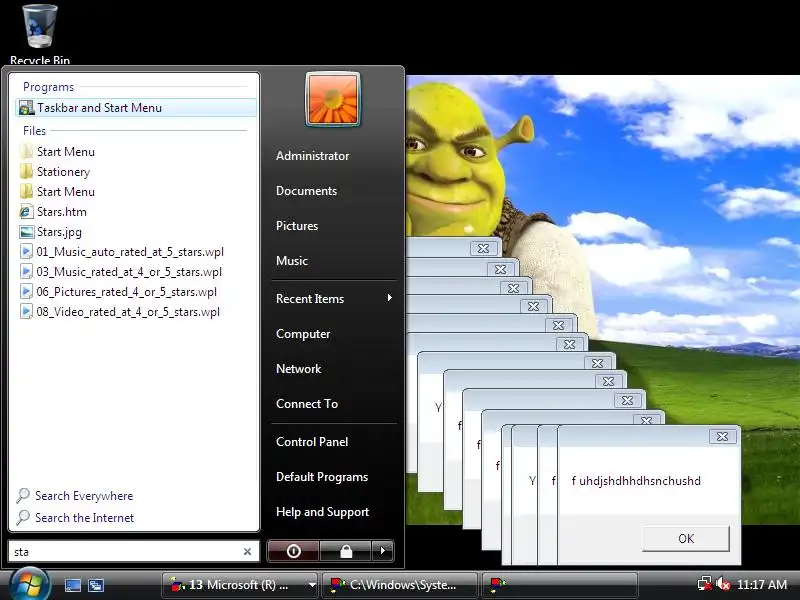Click Switch between windows quick launch icon
This screenshot has height=600, width=800.
pos(96,585)
